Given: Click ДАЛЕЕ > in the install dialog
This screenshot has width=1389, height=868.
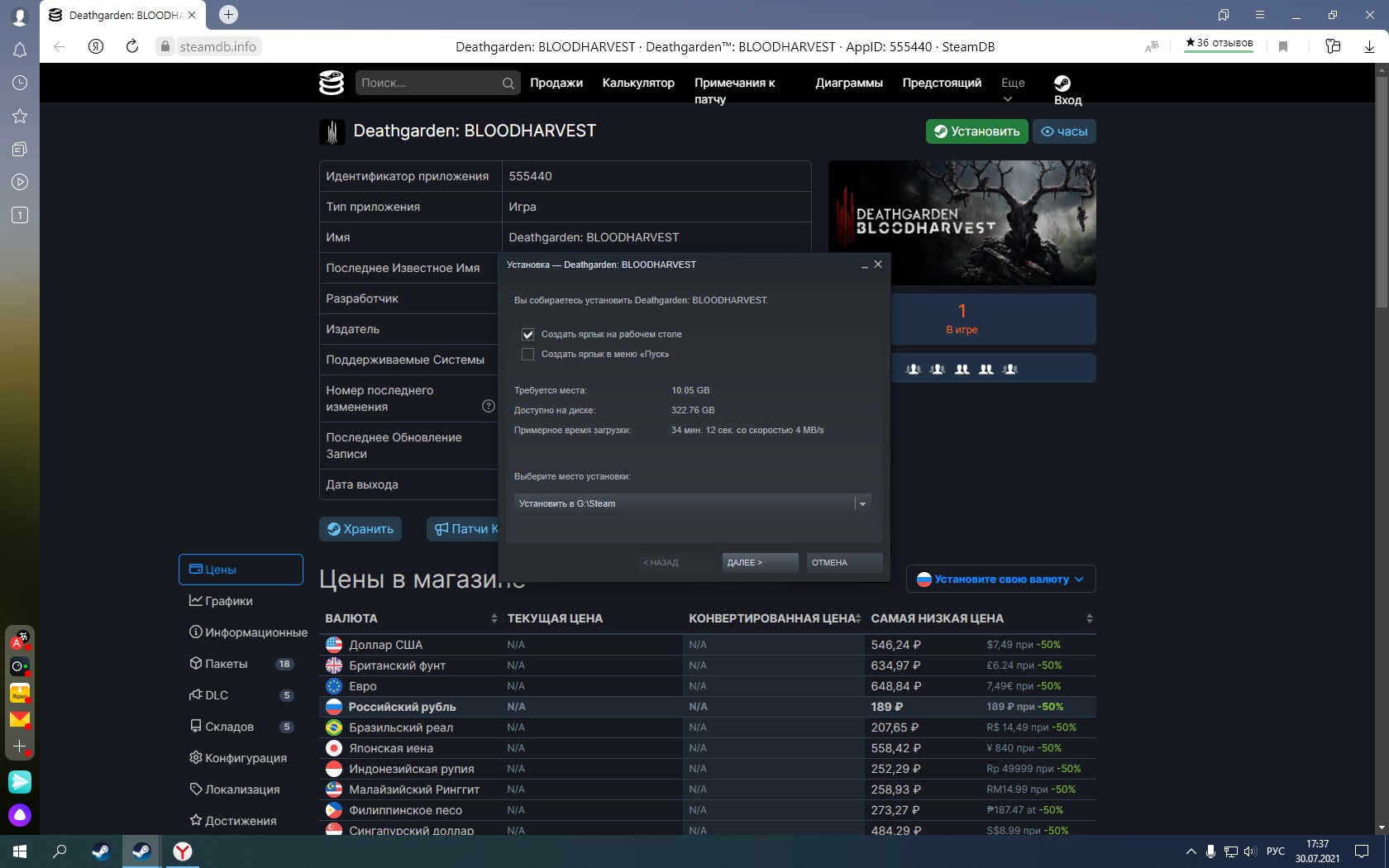Looking at the screenshot, I should click(x=760, y=563).
